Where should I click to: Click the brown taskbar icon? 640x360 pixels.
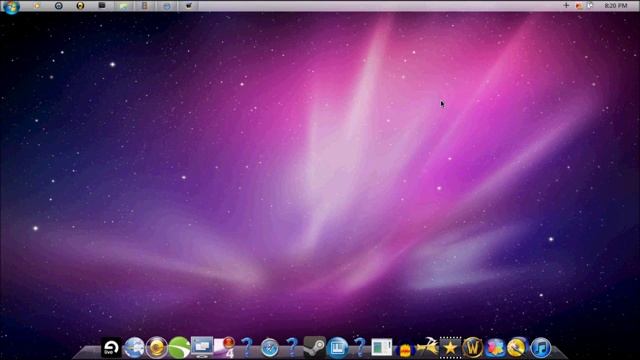pos(144,6)
